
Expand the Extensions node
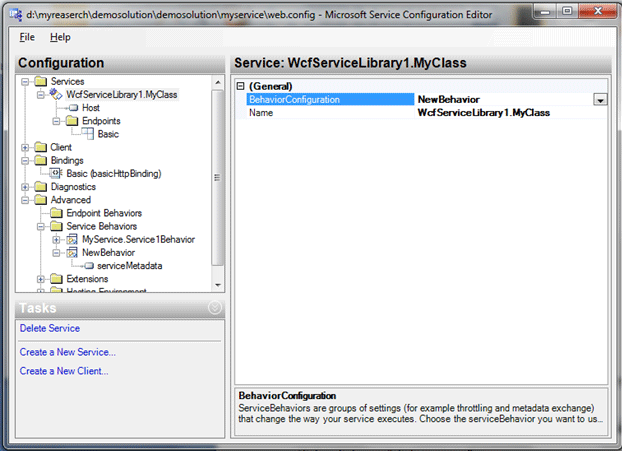pyautogui.click(x=40, y=279)
